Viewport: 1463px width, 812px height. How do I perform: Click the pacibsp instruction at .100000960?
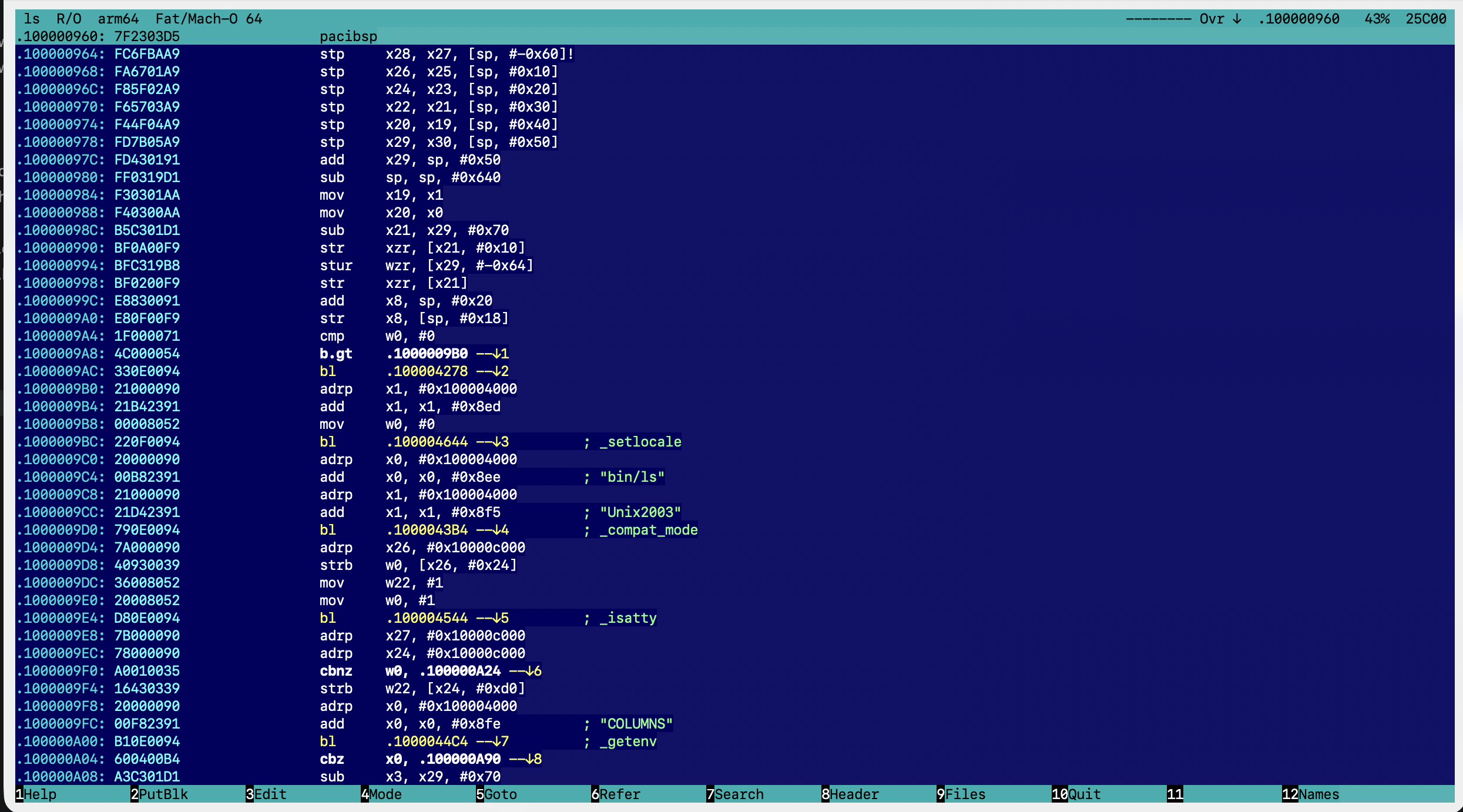click(348, 36)
